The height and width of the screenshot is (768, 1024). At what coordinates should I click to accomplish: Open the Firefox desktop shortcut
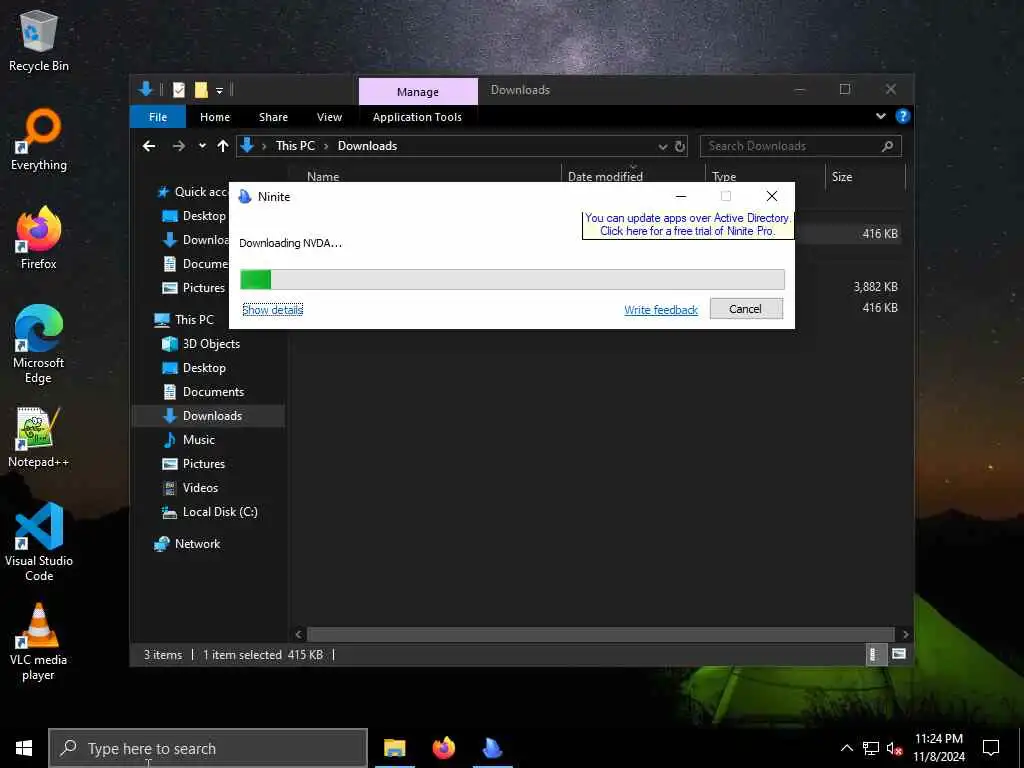[x=39, y=238]
